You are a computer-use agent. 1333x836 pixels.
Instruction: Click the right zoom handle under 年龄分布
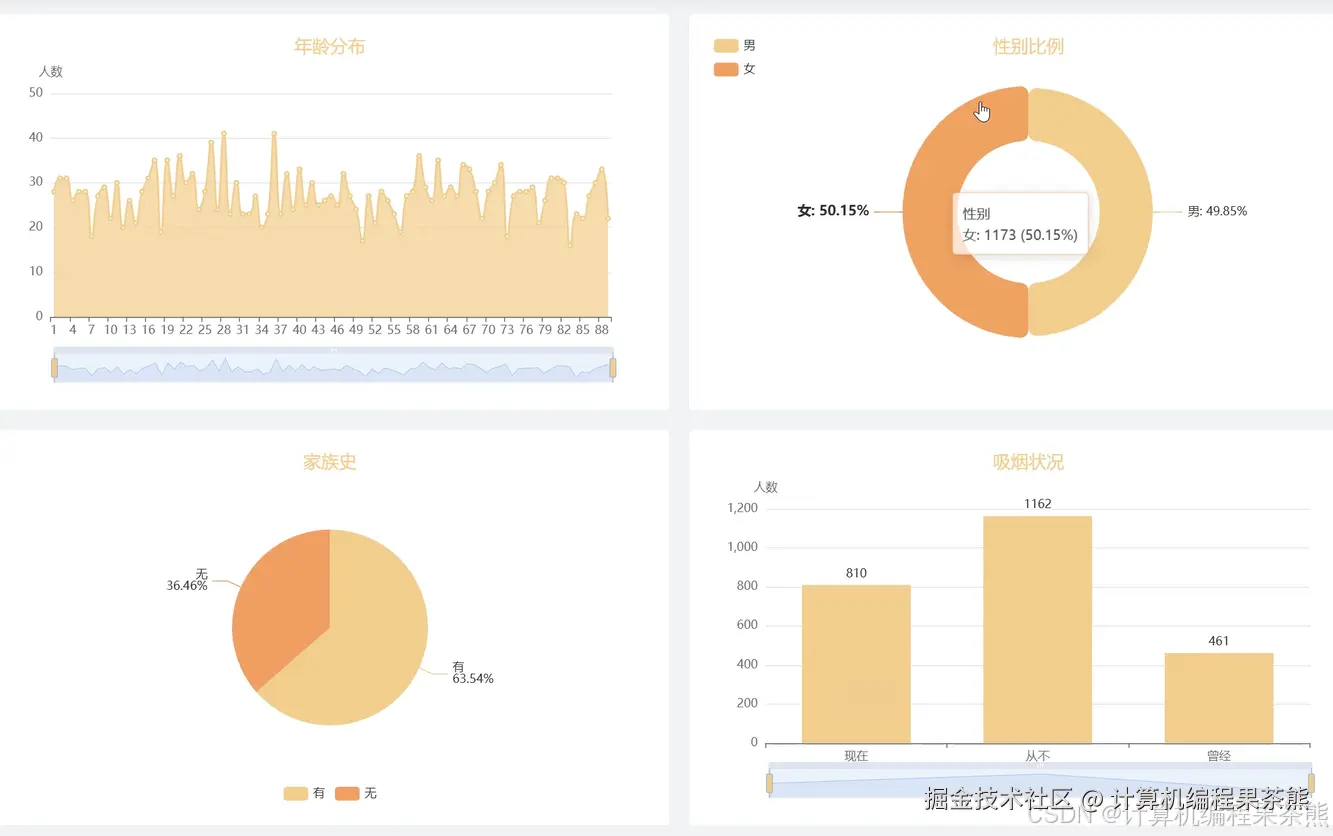pos(613,368)
